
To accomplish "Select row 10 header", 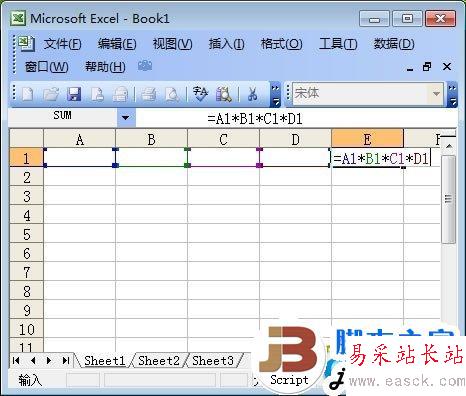I will tap(26, 329).
